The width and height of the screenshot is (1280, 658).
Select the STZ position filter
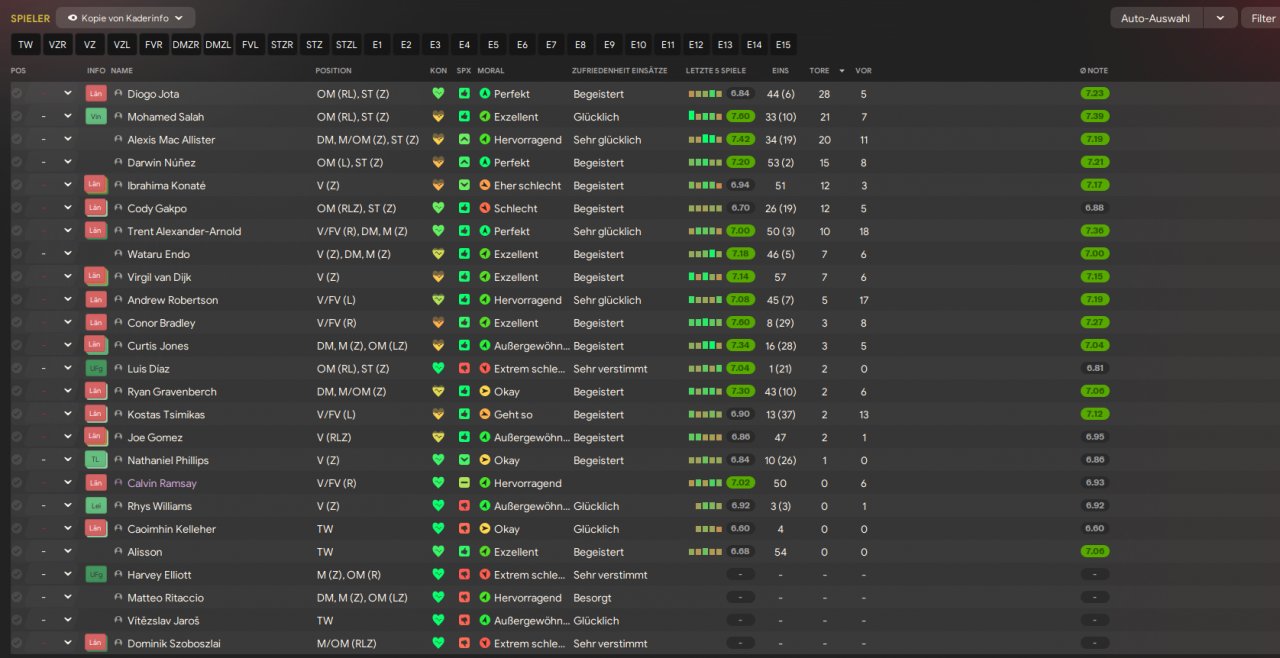314,45
